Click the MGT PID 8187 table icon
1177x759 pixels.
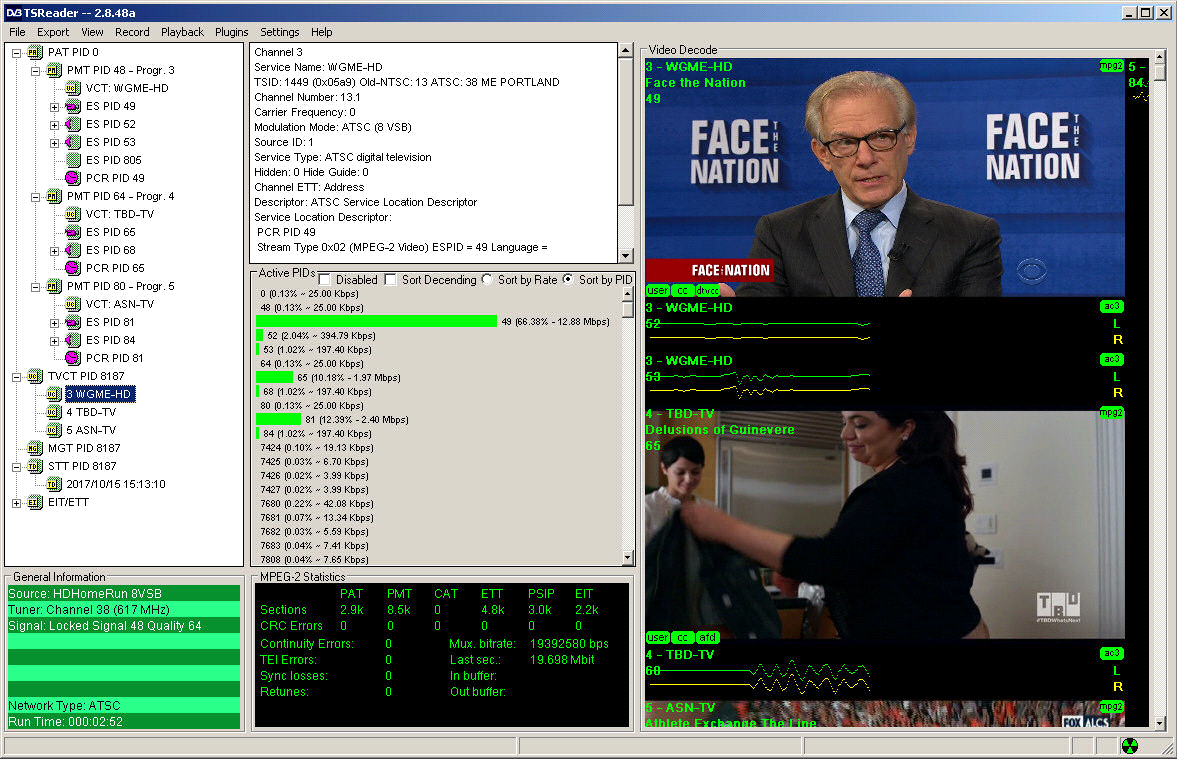[x=35, y=448]
